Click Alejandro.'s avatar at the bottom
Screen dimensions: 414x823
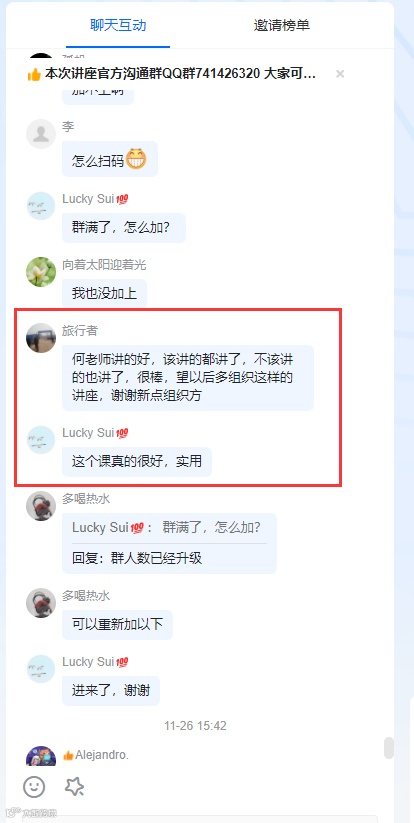click(x=41, y=756)
